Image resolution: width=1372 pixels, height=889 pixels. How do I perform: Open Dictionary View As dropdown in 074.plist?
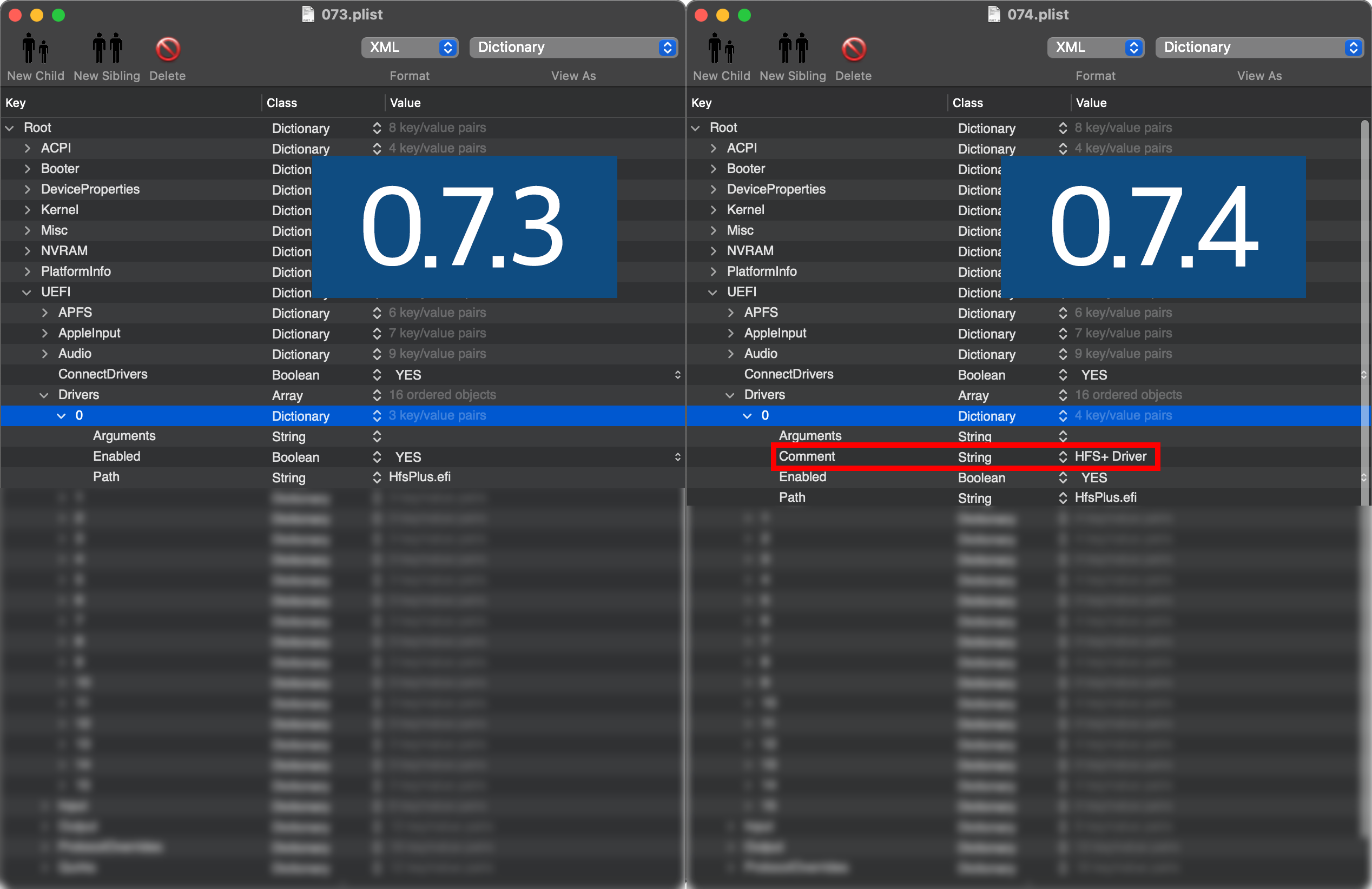pyautogui.click(x=1259, y=47)
